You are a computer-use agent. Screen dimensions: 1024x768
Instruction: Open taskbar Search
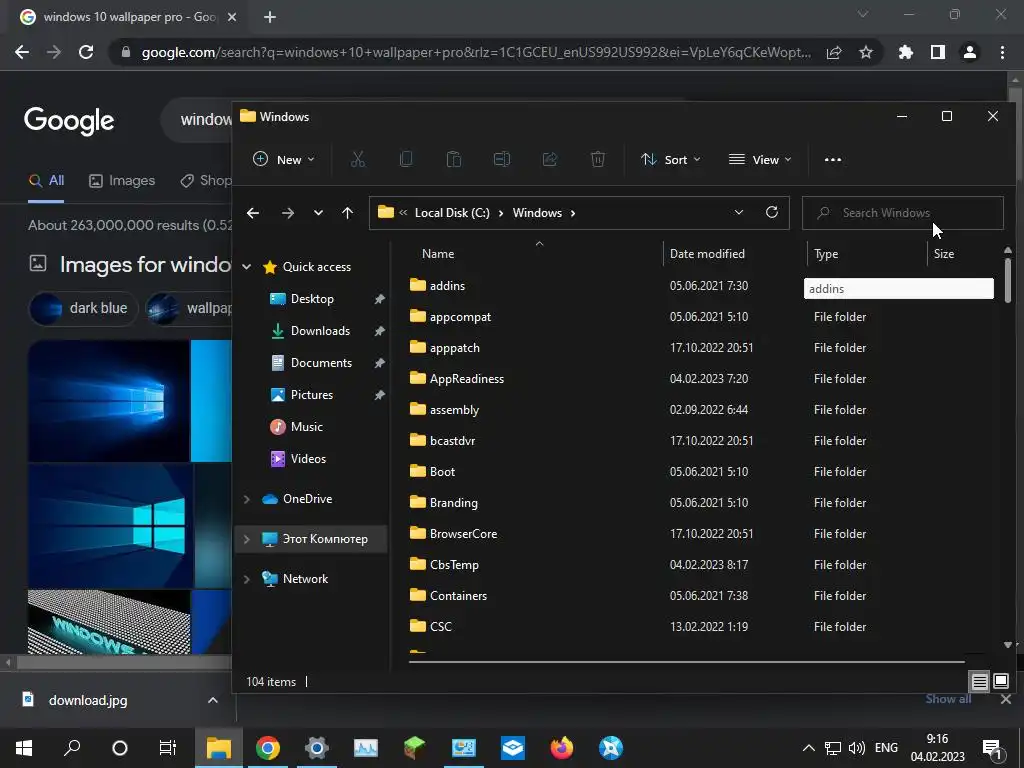(x=72, y=748)
